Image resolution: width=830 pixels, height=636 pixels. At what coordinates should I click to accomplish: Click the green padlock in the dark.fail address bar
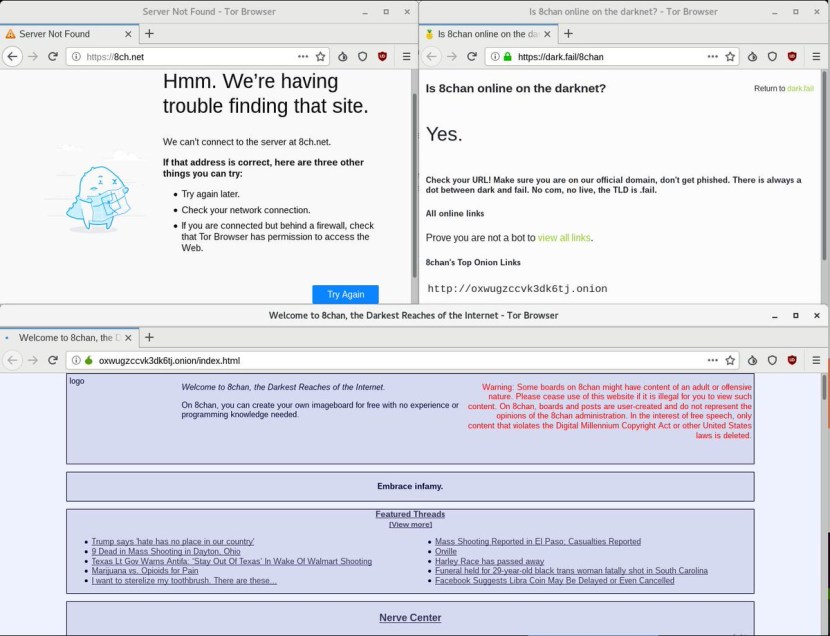tap(507, 57)
